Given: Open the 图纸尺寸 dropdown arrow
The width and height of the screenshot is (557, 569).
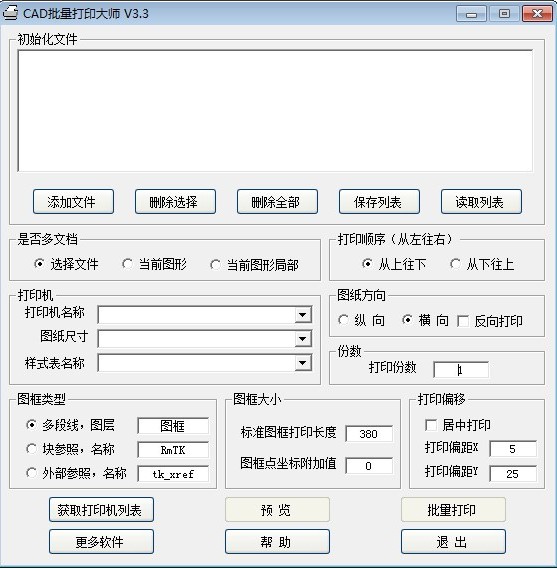Looking at the screenshot, I should click(x=303, y=339).
